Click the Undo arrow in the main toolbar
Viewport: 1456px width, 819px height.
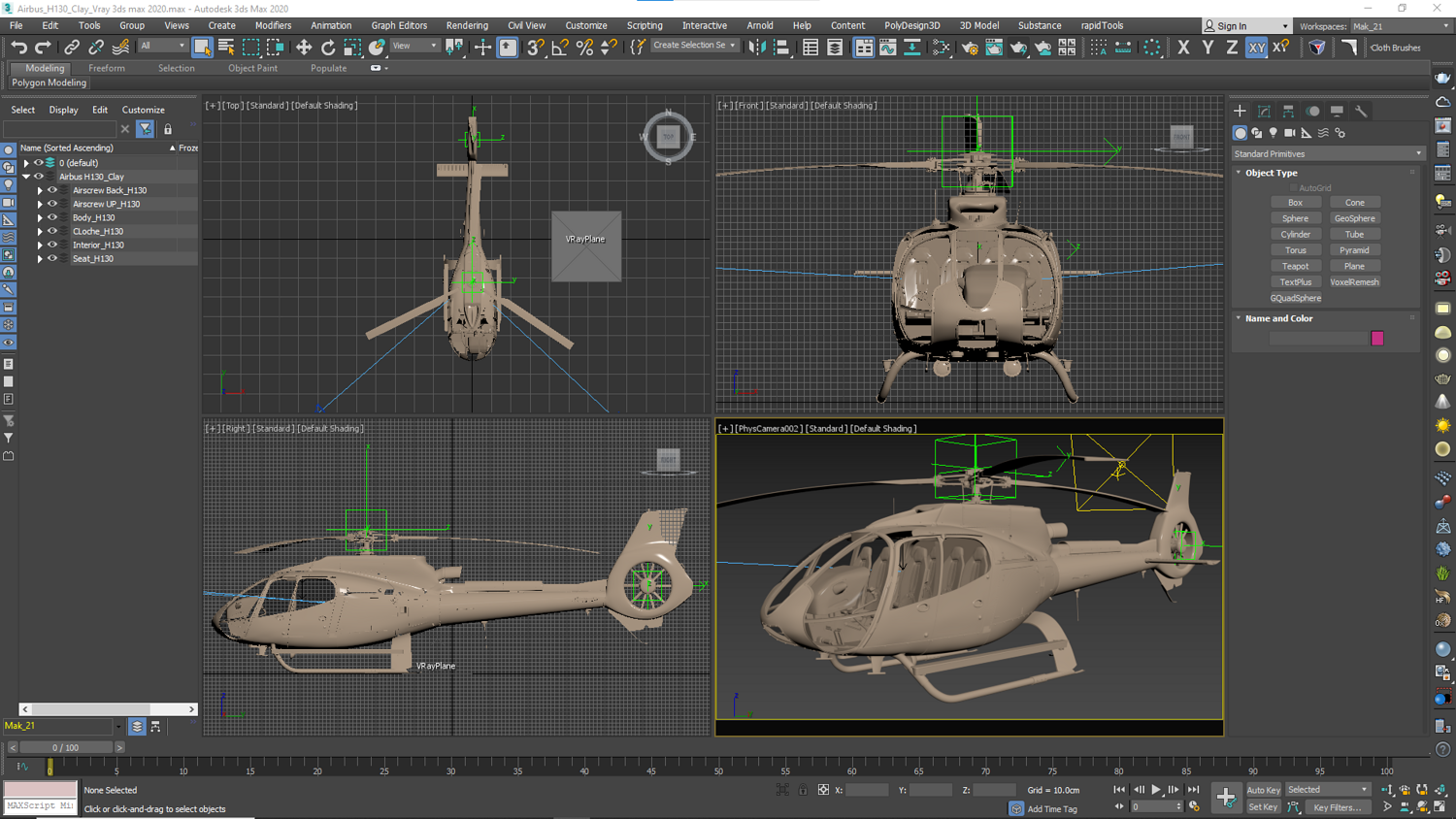[18, 48]
